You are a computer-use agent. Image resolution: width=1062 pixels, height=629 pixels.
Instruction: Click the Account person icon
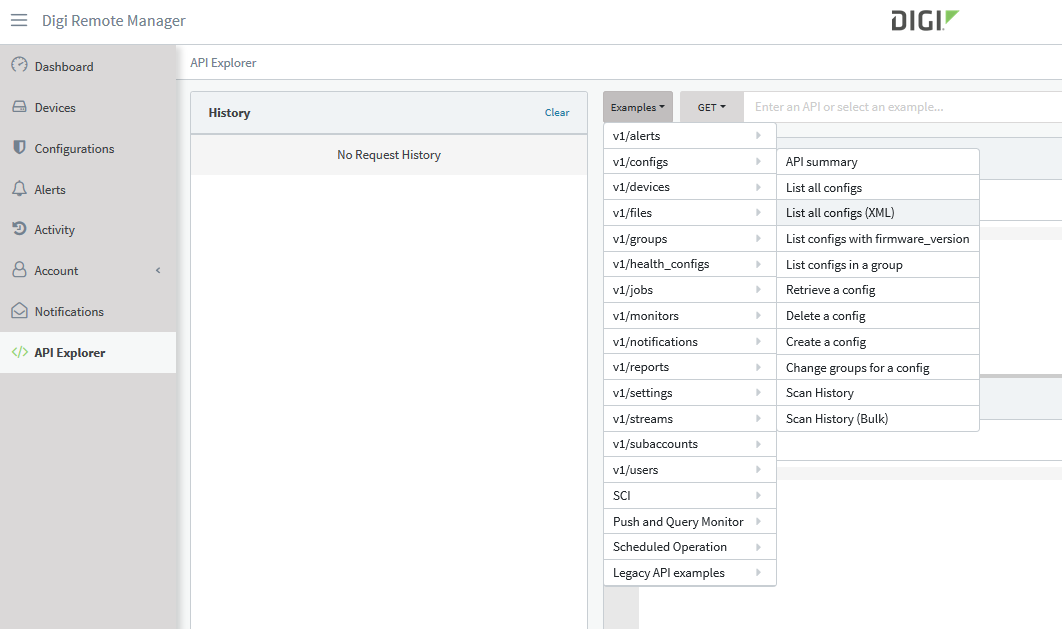pyautogui.click(x=20, y=270)
